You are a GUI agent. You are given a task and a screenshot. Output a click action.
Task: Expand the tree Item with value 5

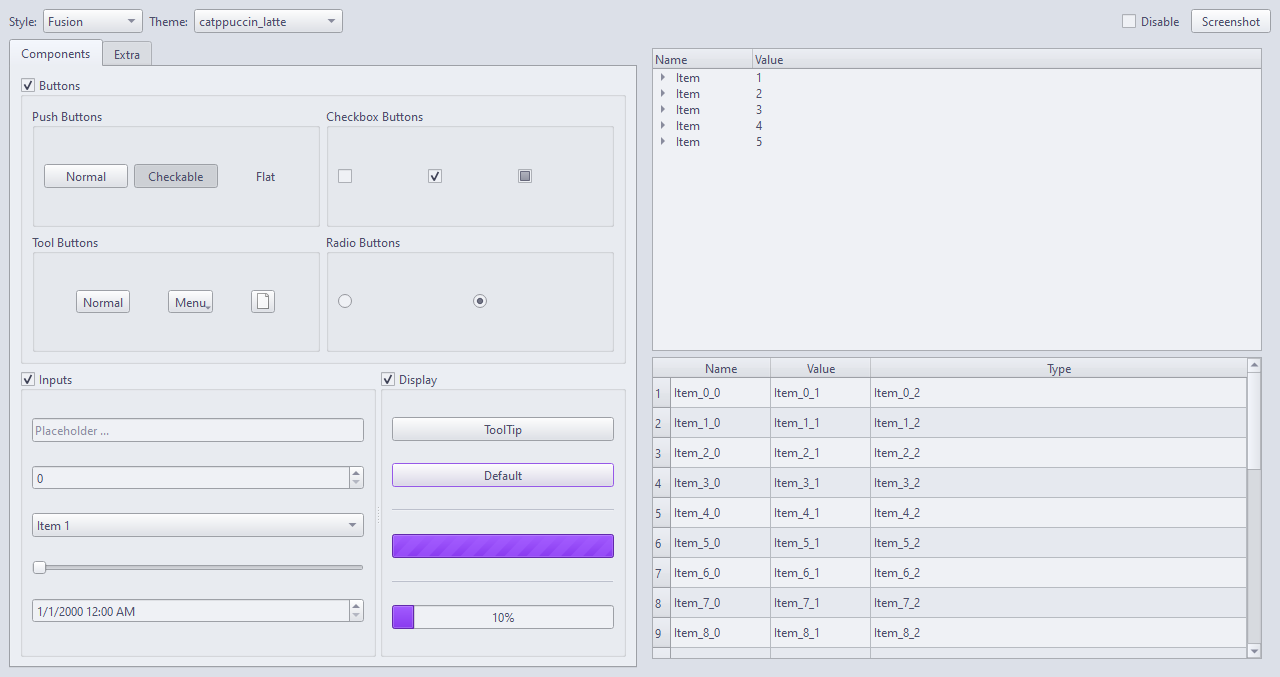tap(663, 142)
